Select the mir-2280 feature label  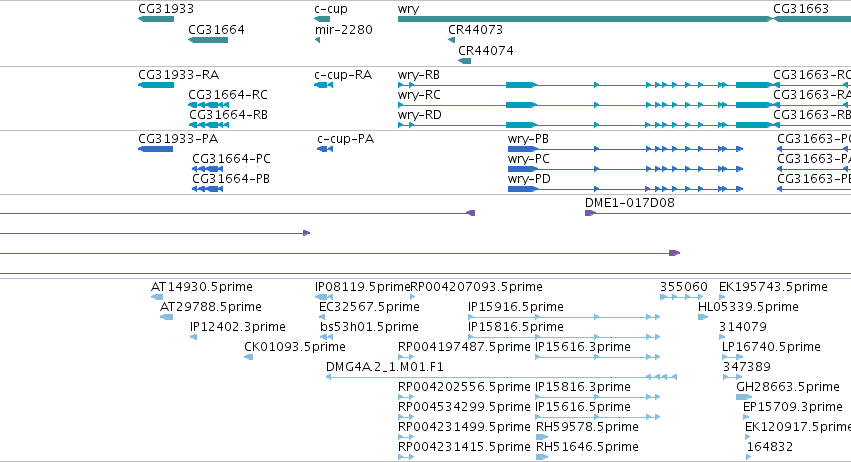344,29
